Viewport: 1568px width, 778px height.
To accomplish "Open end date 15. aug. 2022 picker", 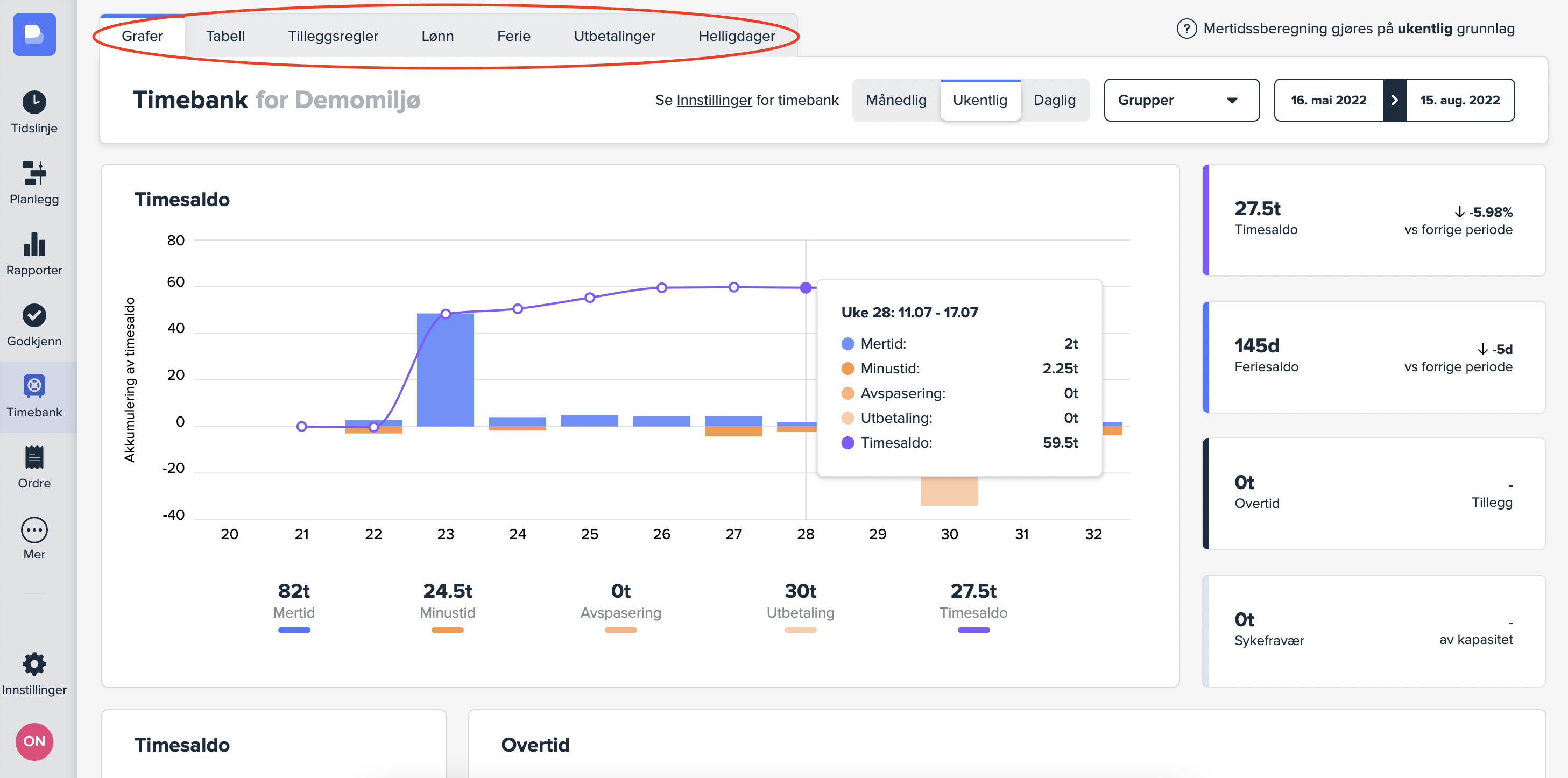I will (1459, 100).
